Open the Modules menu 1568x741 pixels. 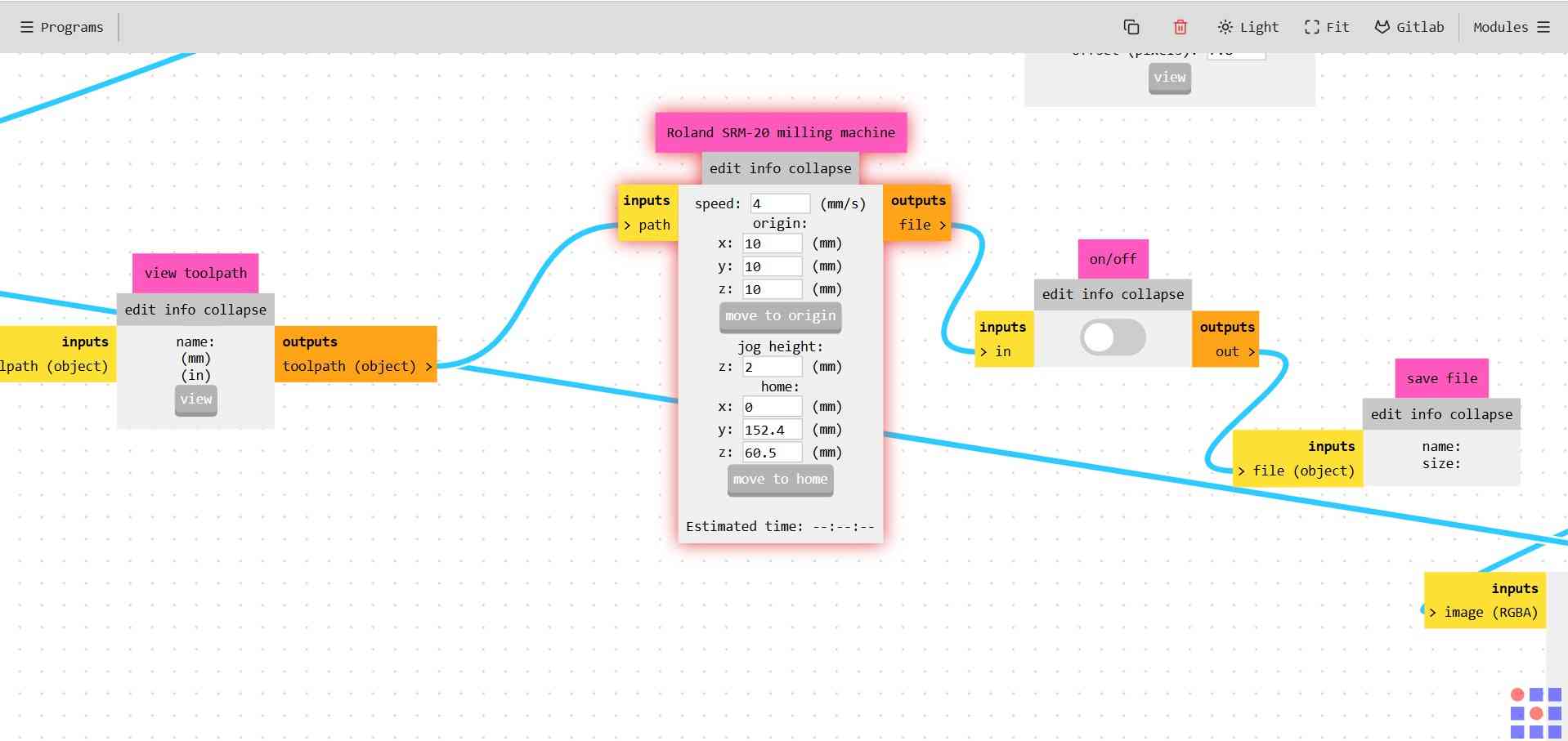(x=1512, y=27)
